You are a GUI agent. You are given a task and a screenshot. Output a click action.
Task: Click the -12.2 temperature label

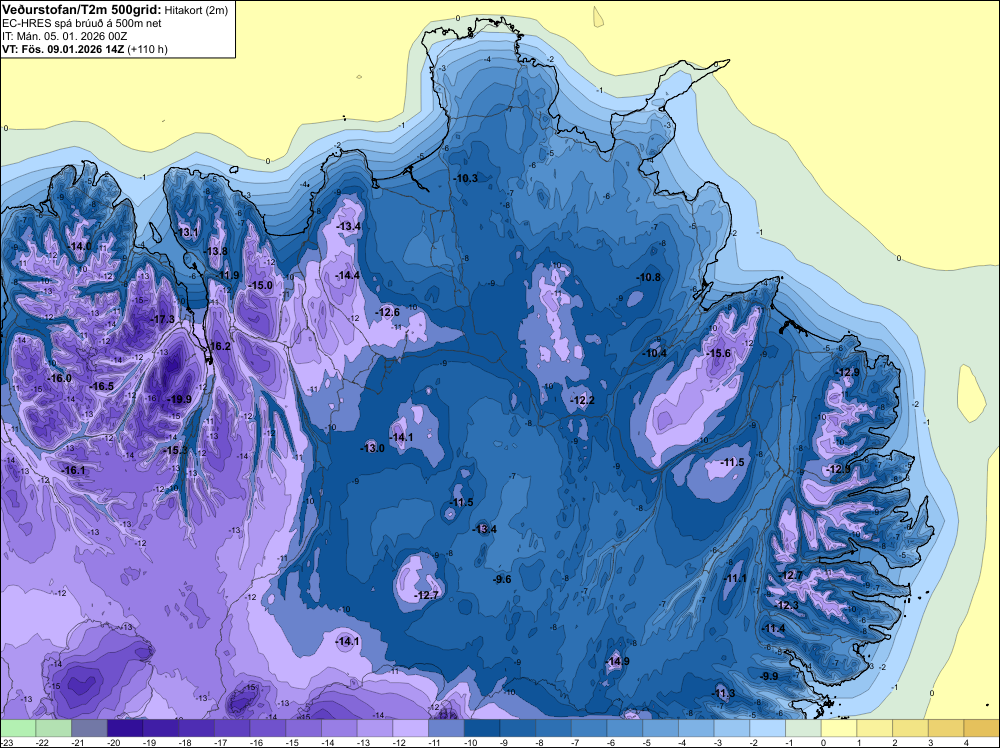582,400
